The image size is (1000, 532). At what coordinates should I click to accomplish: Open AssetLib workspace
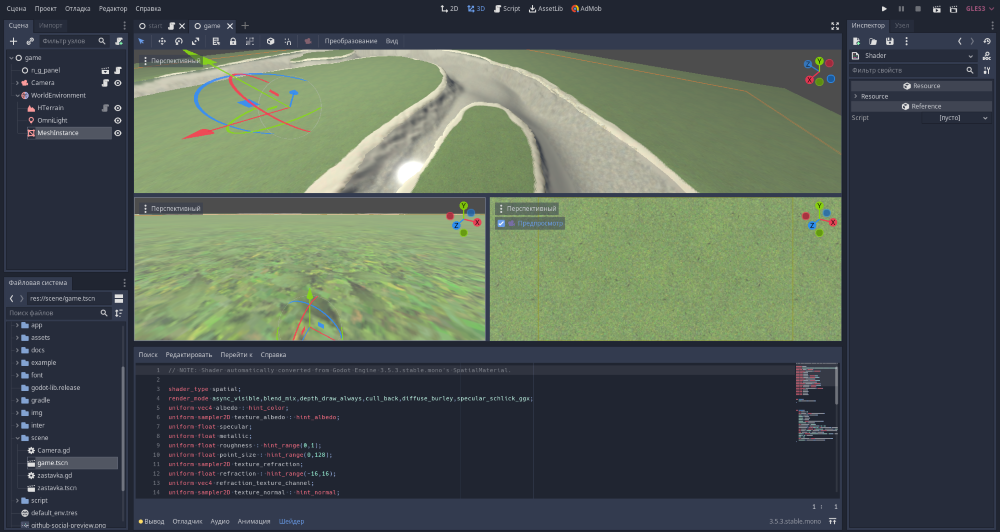coord(546,8)
